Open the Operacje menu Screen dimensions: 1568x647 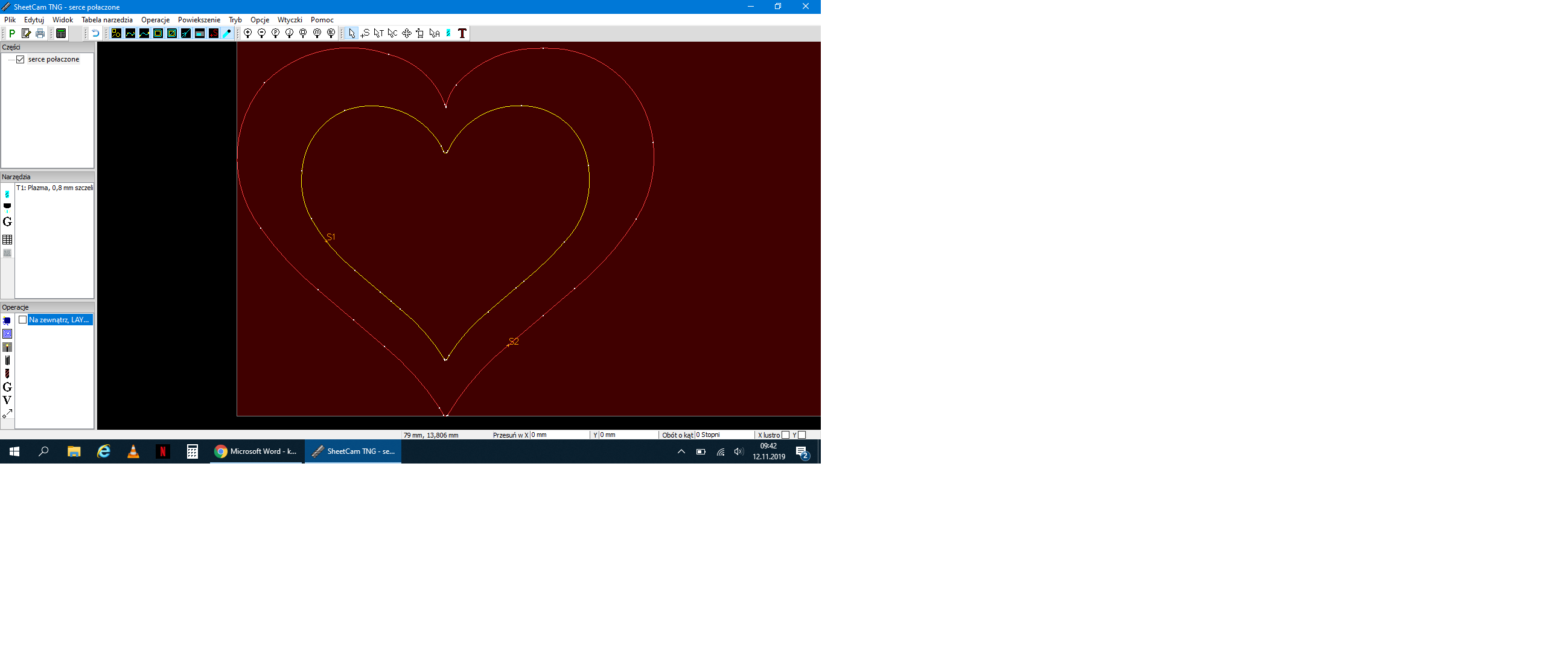155,20
